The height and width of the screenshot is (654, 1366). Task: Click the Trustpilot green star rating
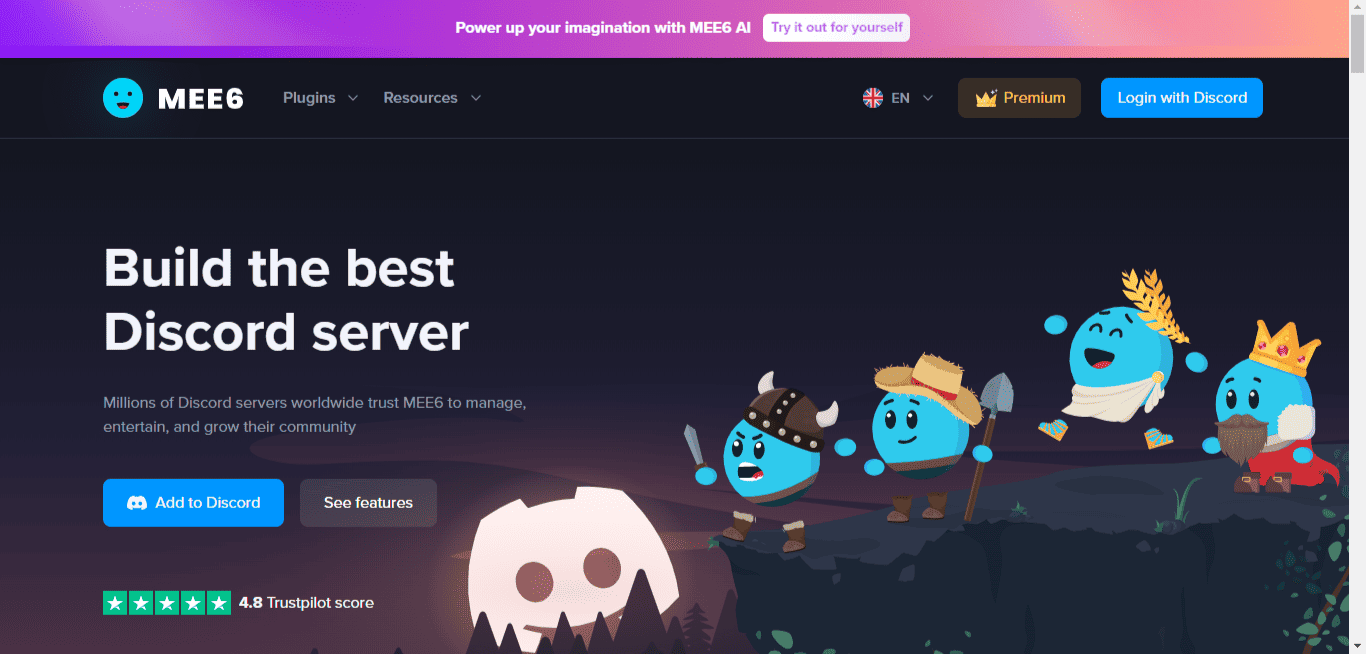pos(167,603)
